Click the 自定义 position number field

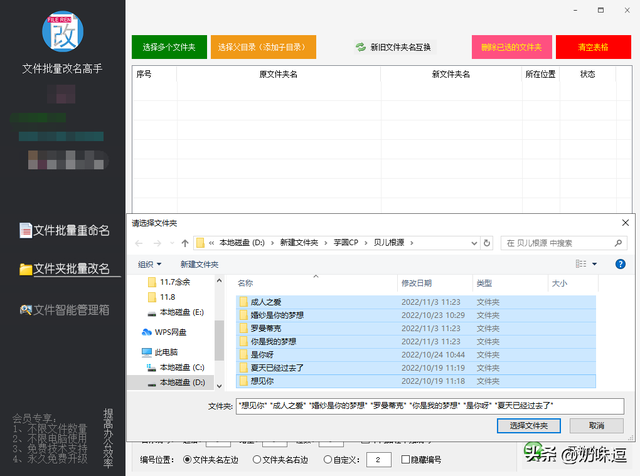coord(379,460)
